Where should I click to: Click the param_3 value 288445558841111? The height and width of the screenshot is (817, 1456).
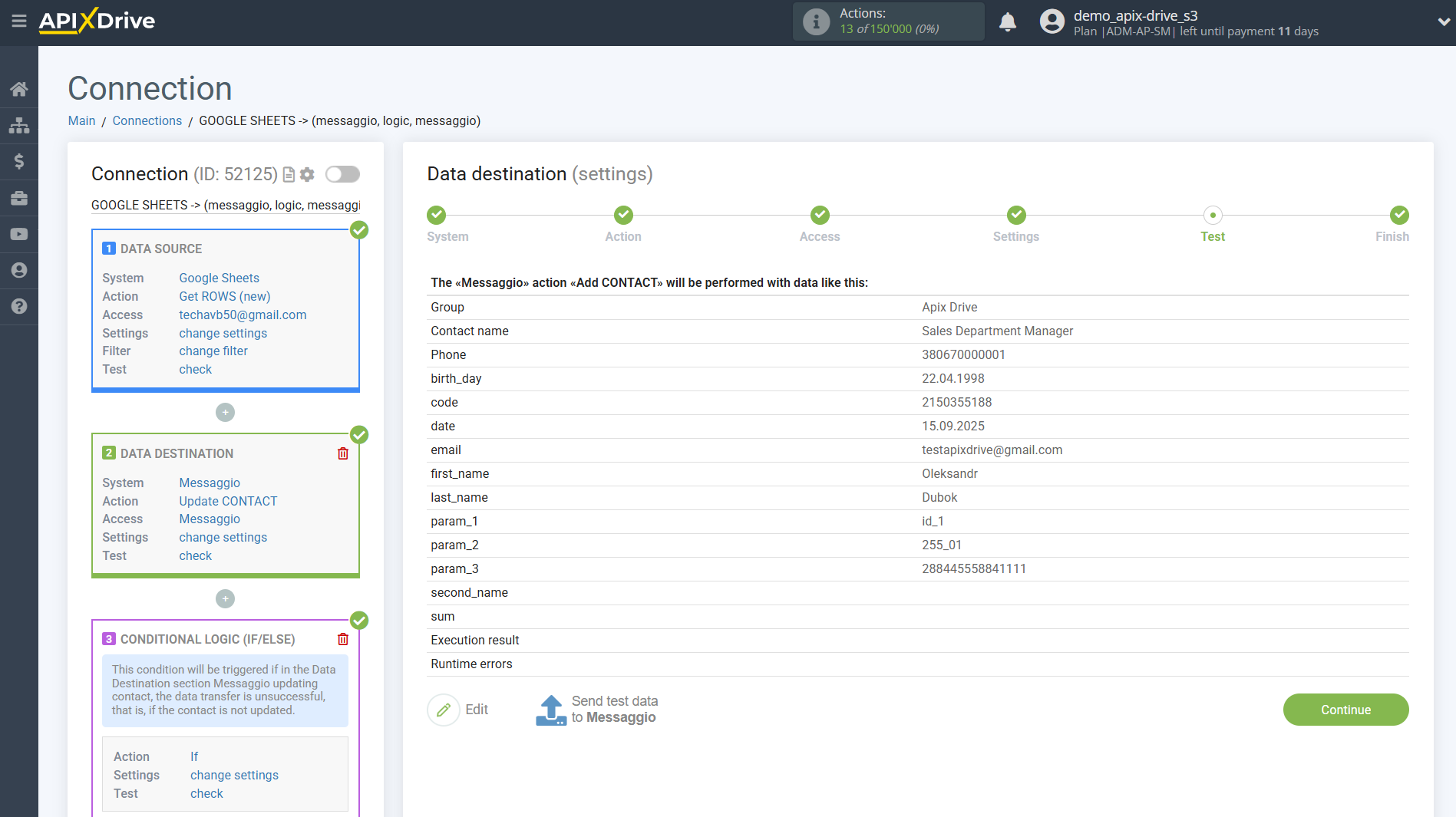[x=974, y=568]
